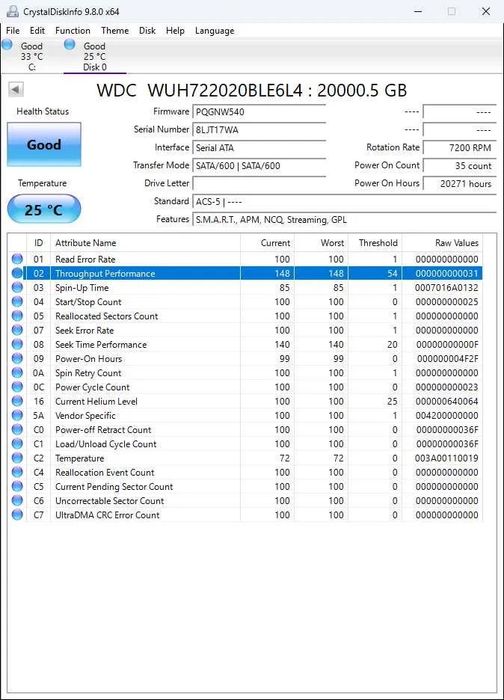Click the Standard field ACS-5
Image resolution: width=504 pixels, height=700 pixels.
pos(344,202)
